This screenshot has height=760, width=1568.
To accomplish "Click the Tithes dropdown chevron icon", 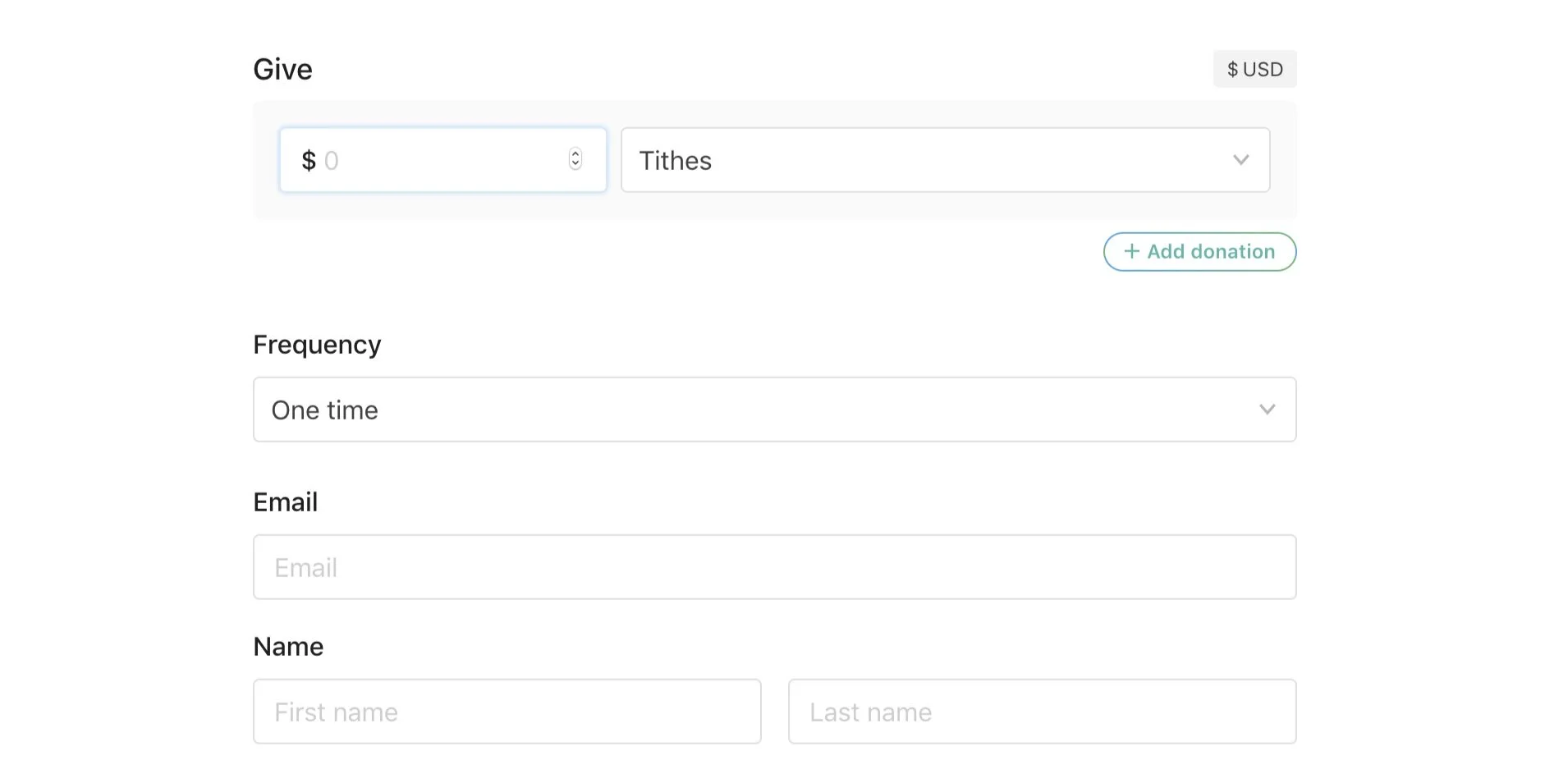I will [x=1240, y=160].
